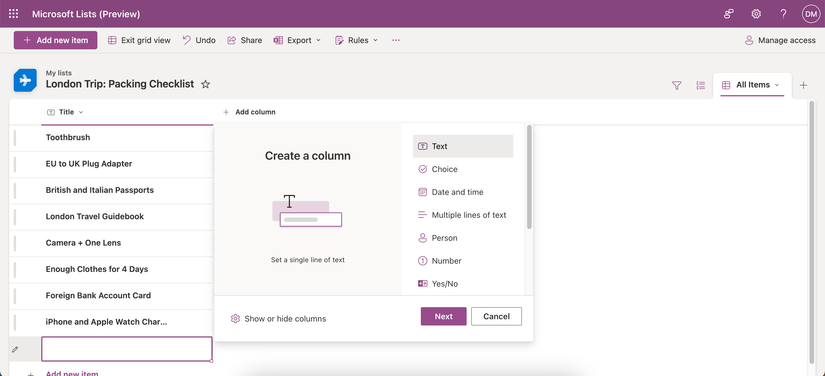This screenshot has width=825, height=376.
Task: Add a new view with the plus icon
Action: pos(803,85)
